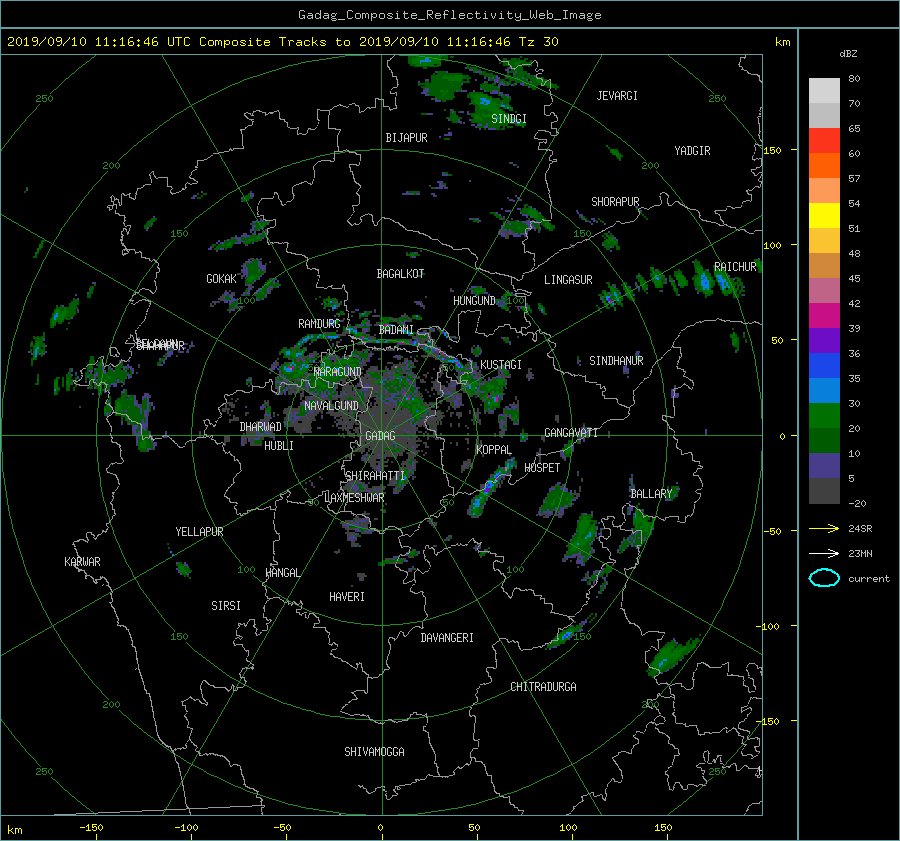Click the cyan 'current' ellipse legend icon
Image resolution: width=900 pixels, height=841 pixels.
click(x=824, y=578)
